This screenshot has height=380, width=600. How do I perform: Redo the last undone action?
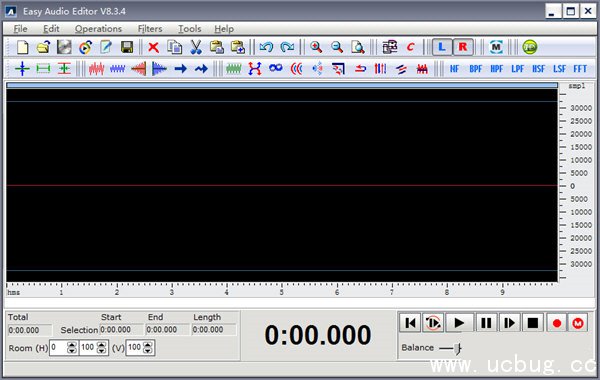[287, 47]
